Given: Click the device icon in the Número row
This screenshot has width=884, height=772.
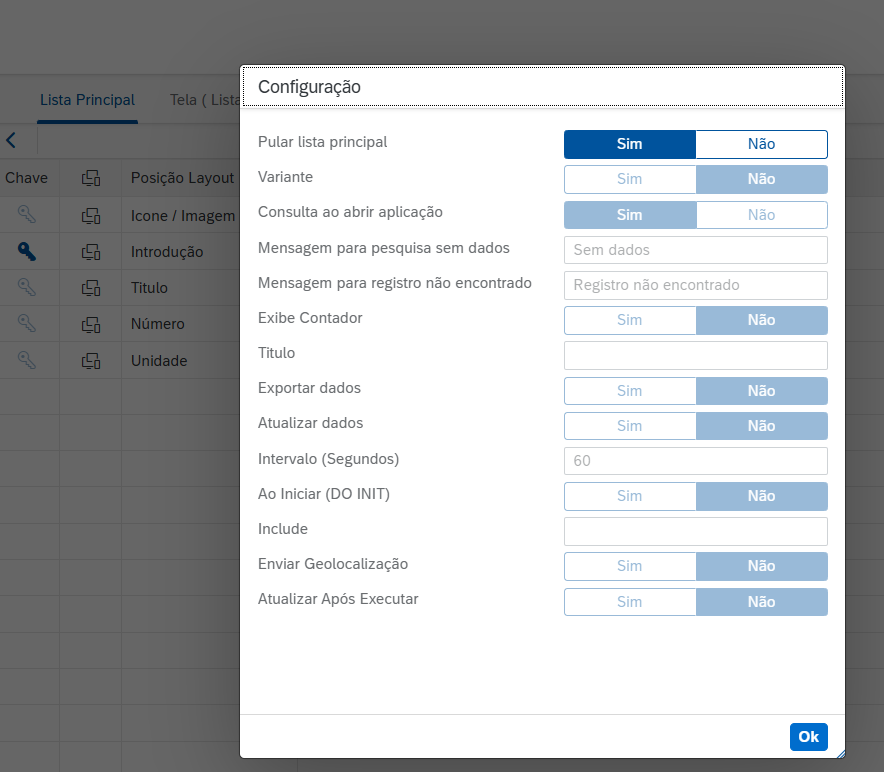Looking at the screenshot, I should (91, 324).
